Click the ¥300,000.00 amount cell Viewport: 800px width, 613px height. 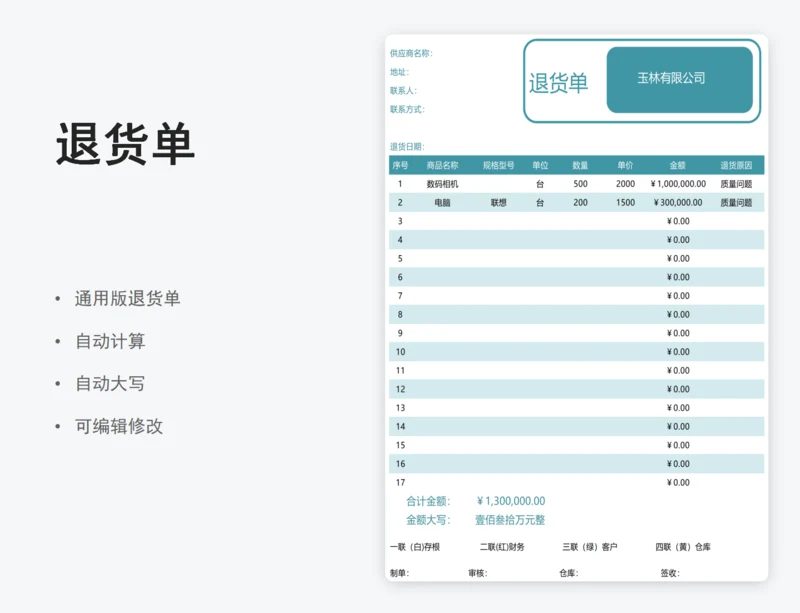tap(678, 203)
